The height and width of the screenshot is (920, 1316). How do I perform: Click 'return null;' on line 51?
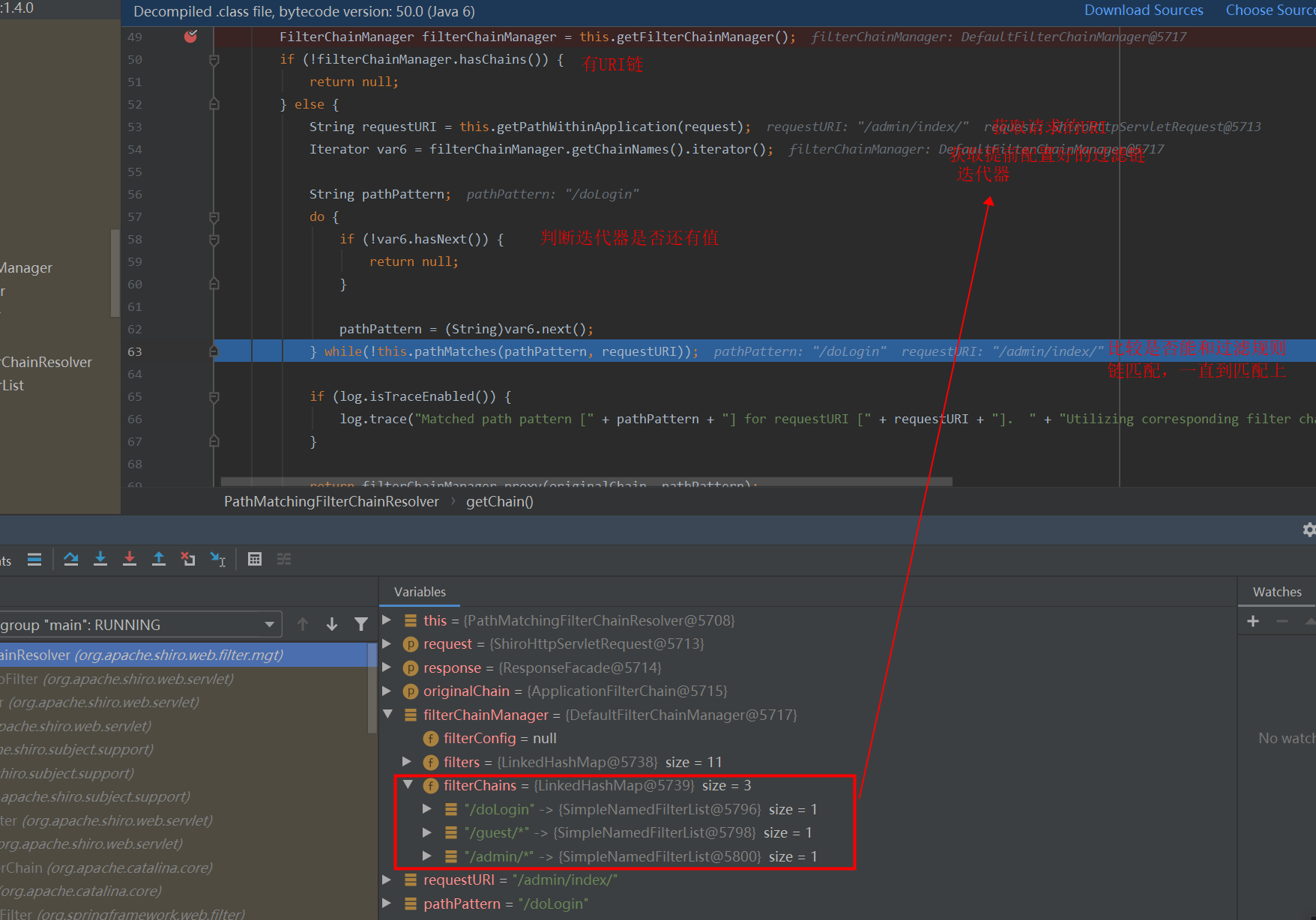tap(354, 82)
